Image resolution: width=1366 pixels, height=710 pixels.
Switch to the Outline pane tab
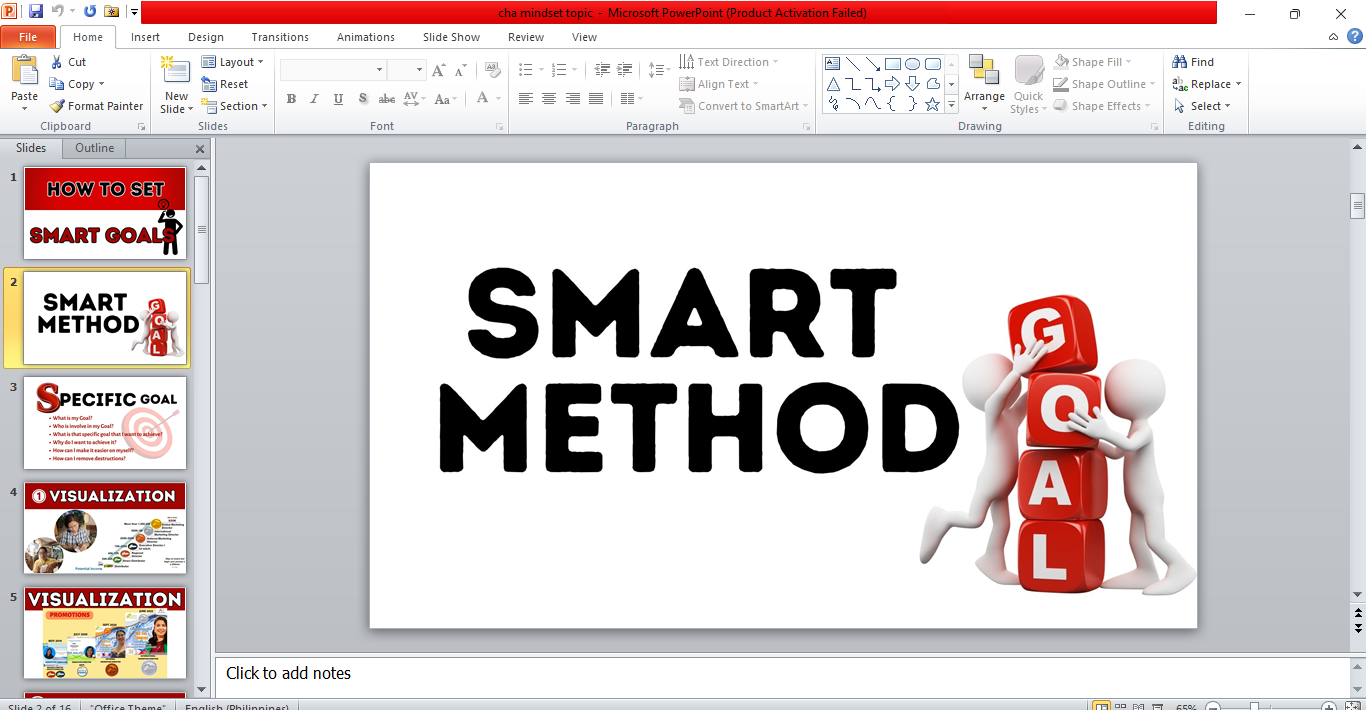tap(95, 148)
